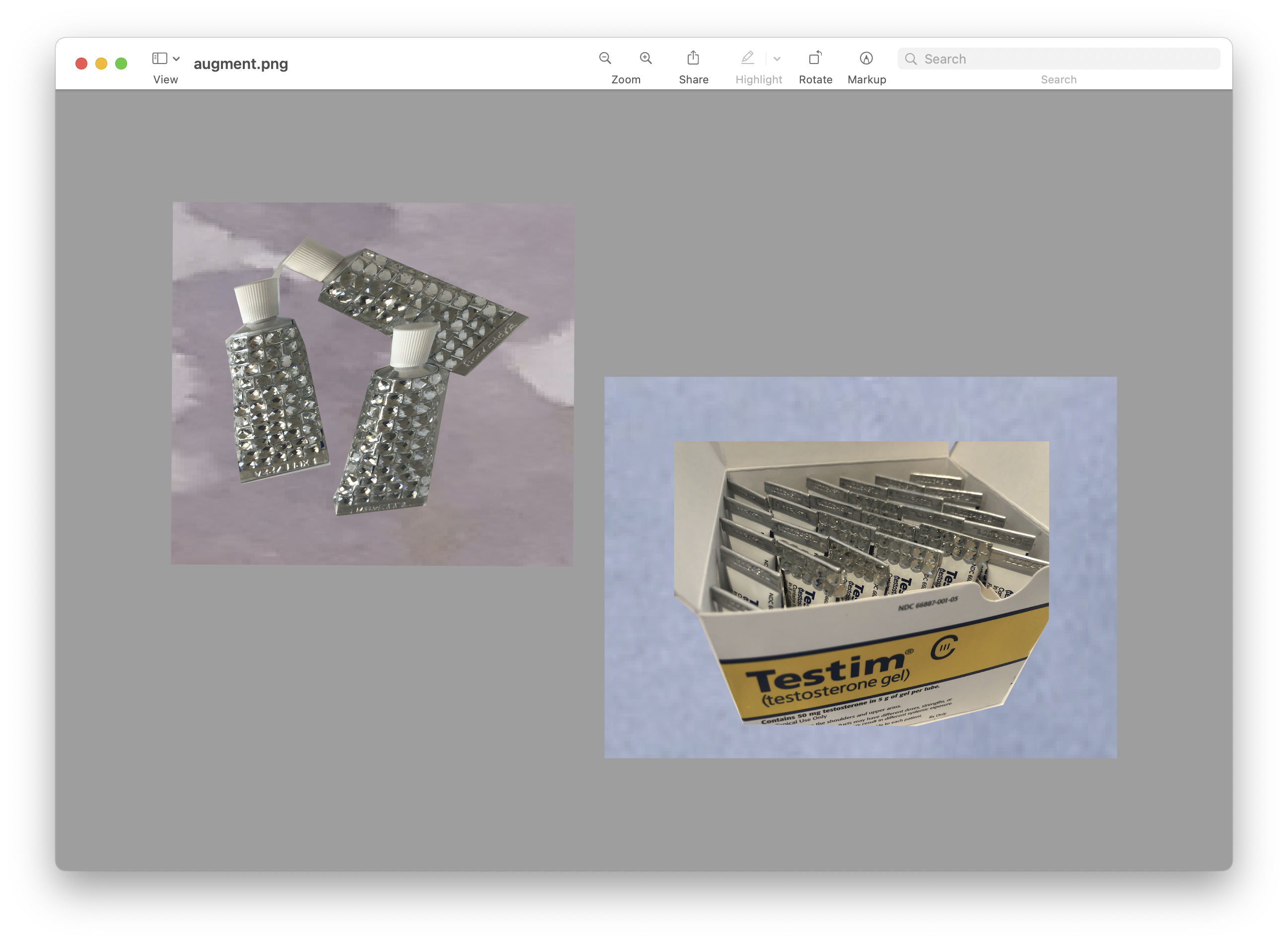Click the augment.png window title
This screenshot has height=944, width=1288.
point(241,64)
